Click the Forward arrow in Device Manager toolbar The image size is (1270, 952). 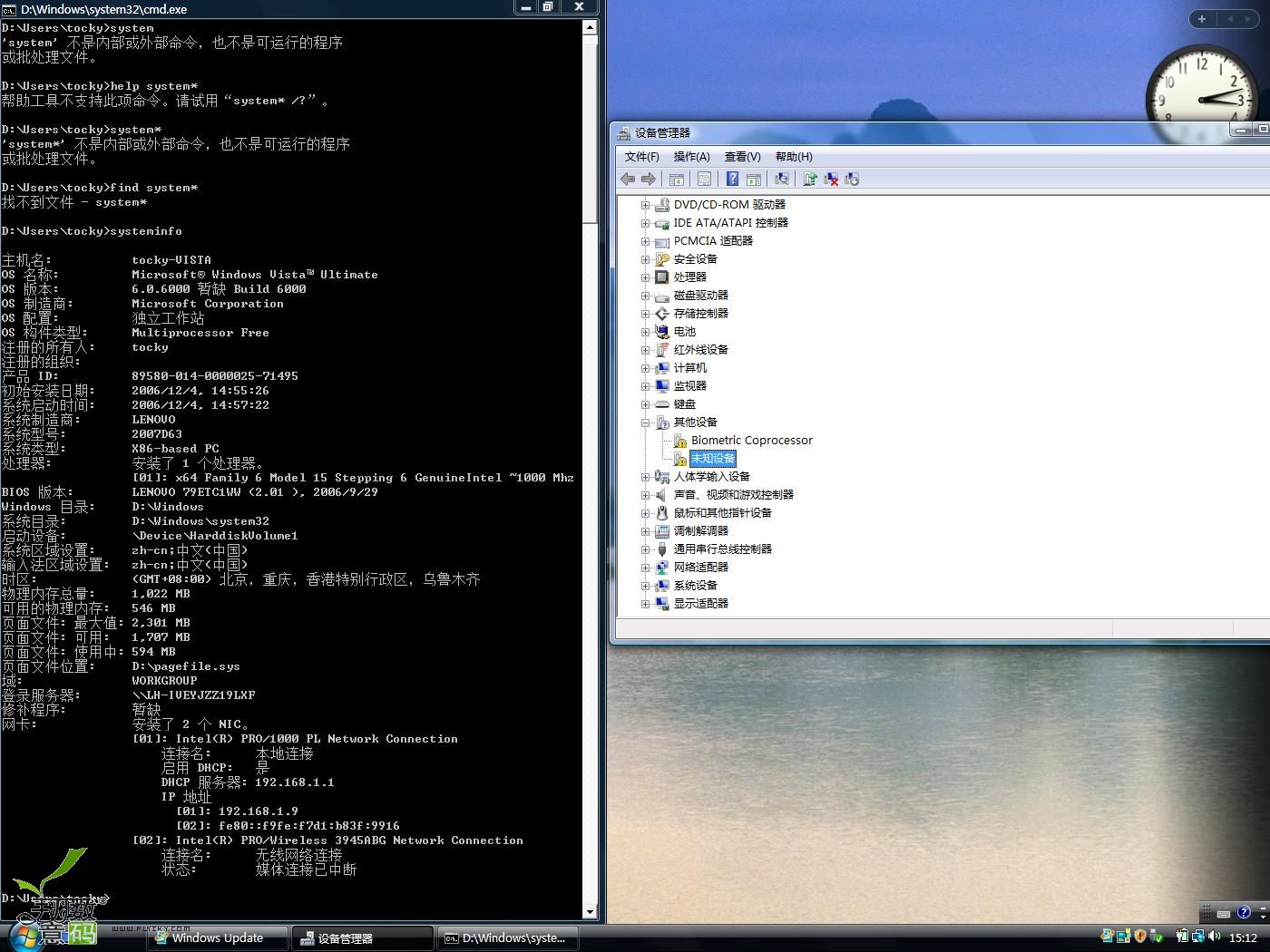(x=648, y=180)
